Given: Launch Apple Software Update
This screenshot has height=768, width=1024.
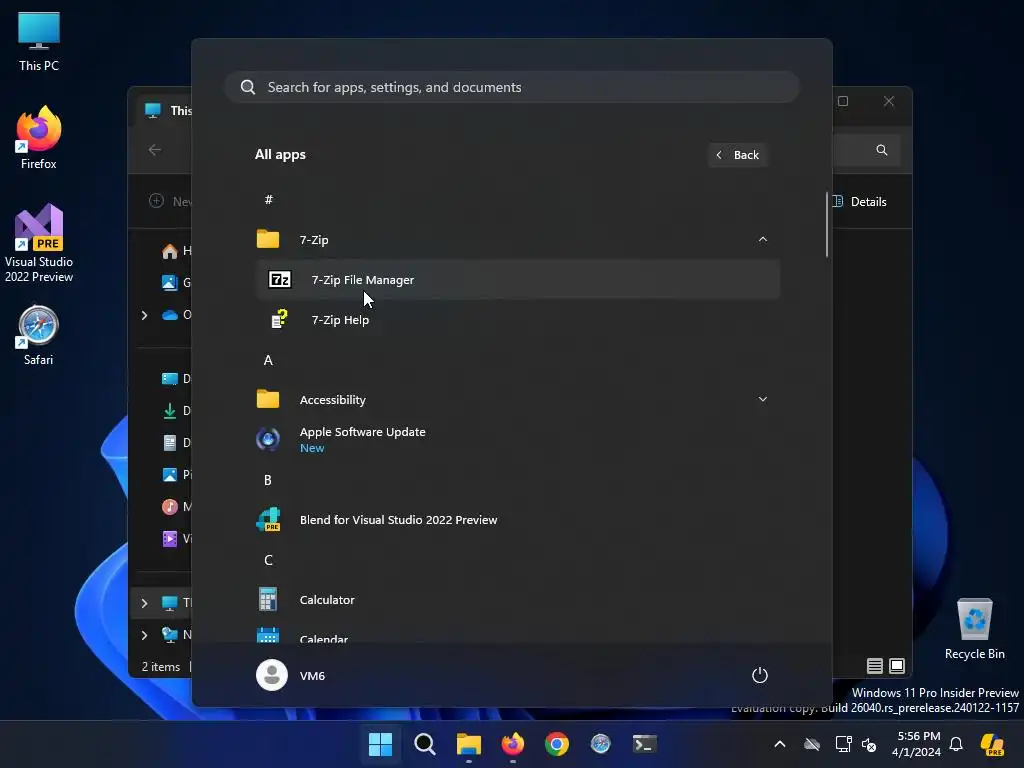Looking at the screenshot, I should pos(518,440).
